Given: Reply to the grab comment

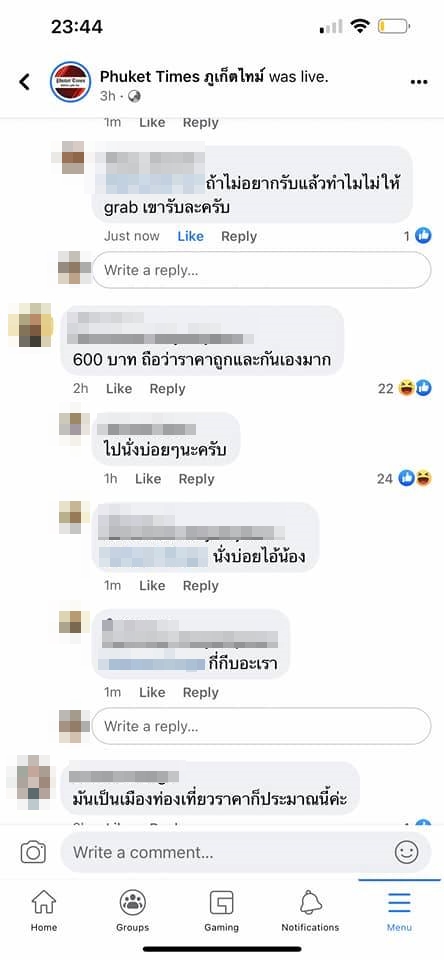Looking at the screenshot, I should [239, 236].
